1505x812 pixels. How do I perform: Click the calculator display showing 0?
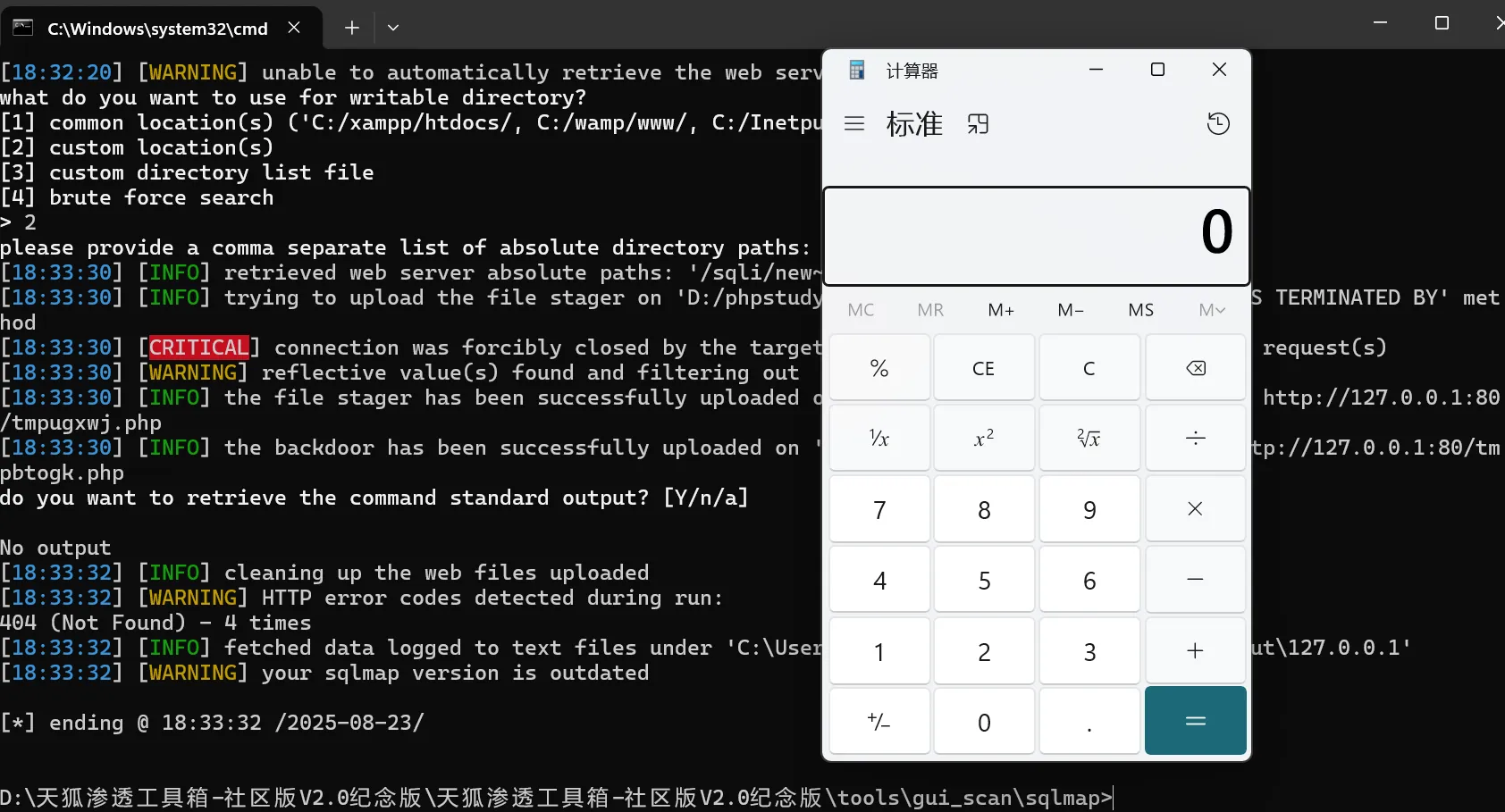click(x=1036, y=234)
